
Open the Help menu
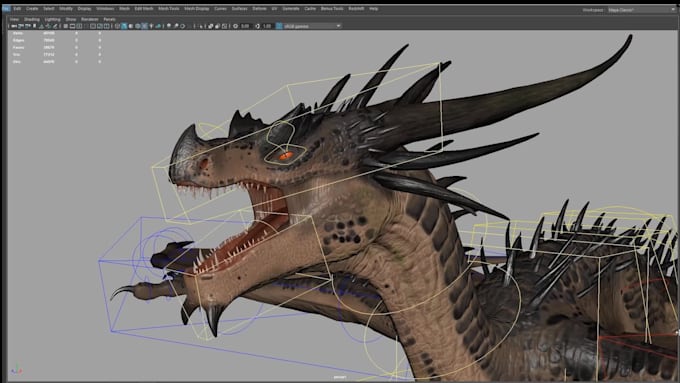point(373,9)
